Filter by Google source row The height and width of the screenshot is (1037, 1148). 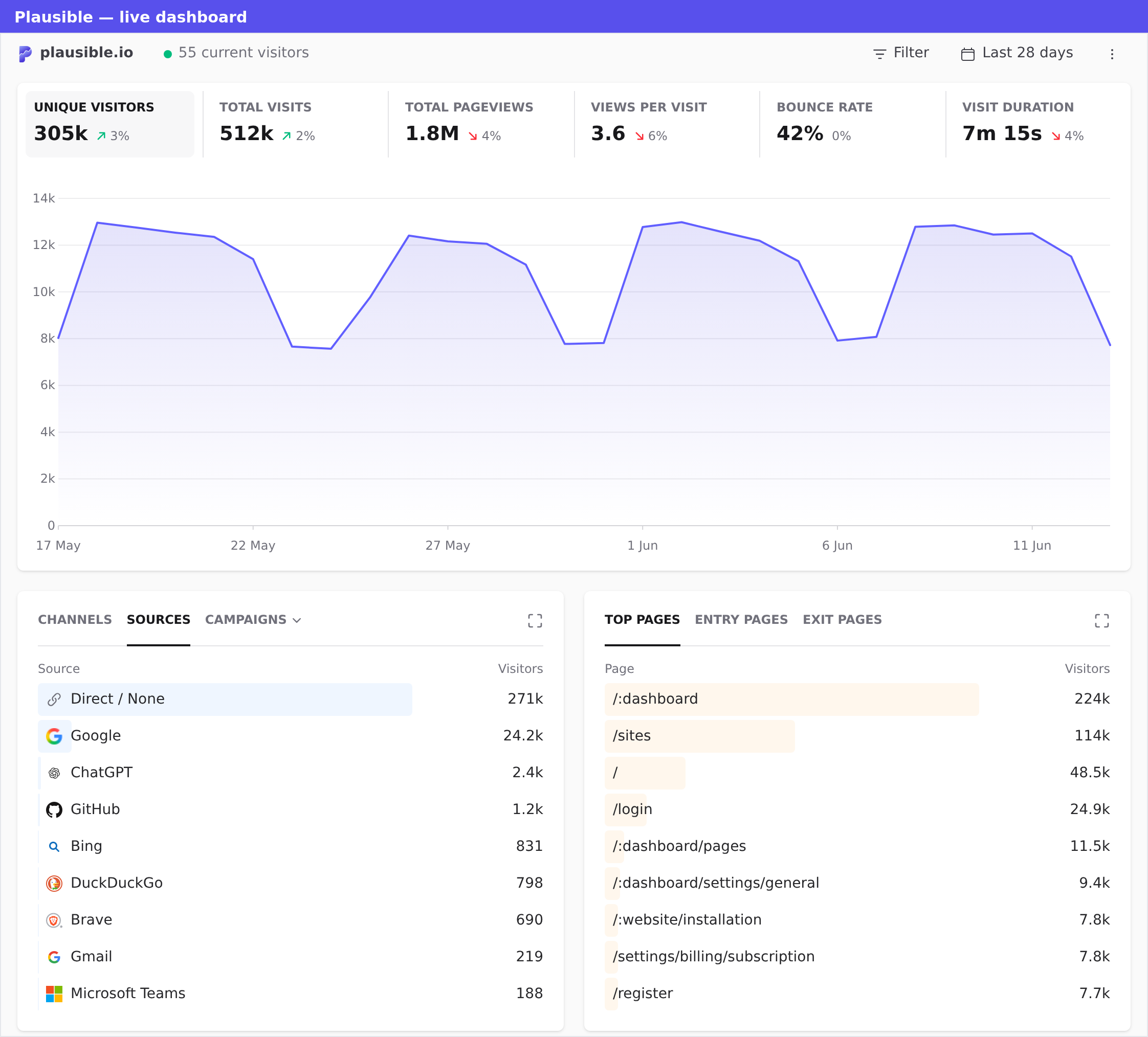click(291, 736)
